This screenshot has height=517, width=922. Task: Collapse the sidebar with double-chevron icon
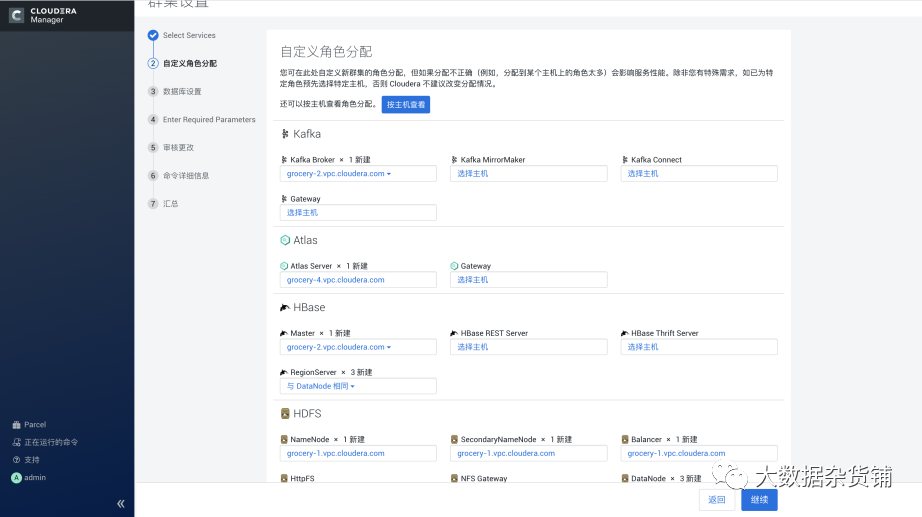121,503
